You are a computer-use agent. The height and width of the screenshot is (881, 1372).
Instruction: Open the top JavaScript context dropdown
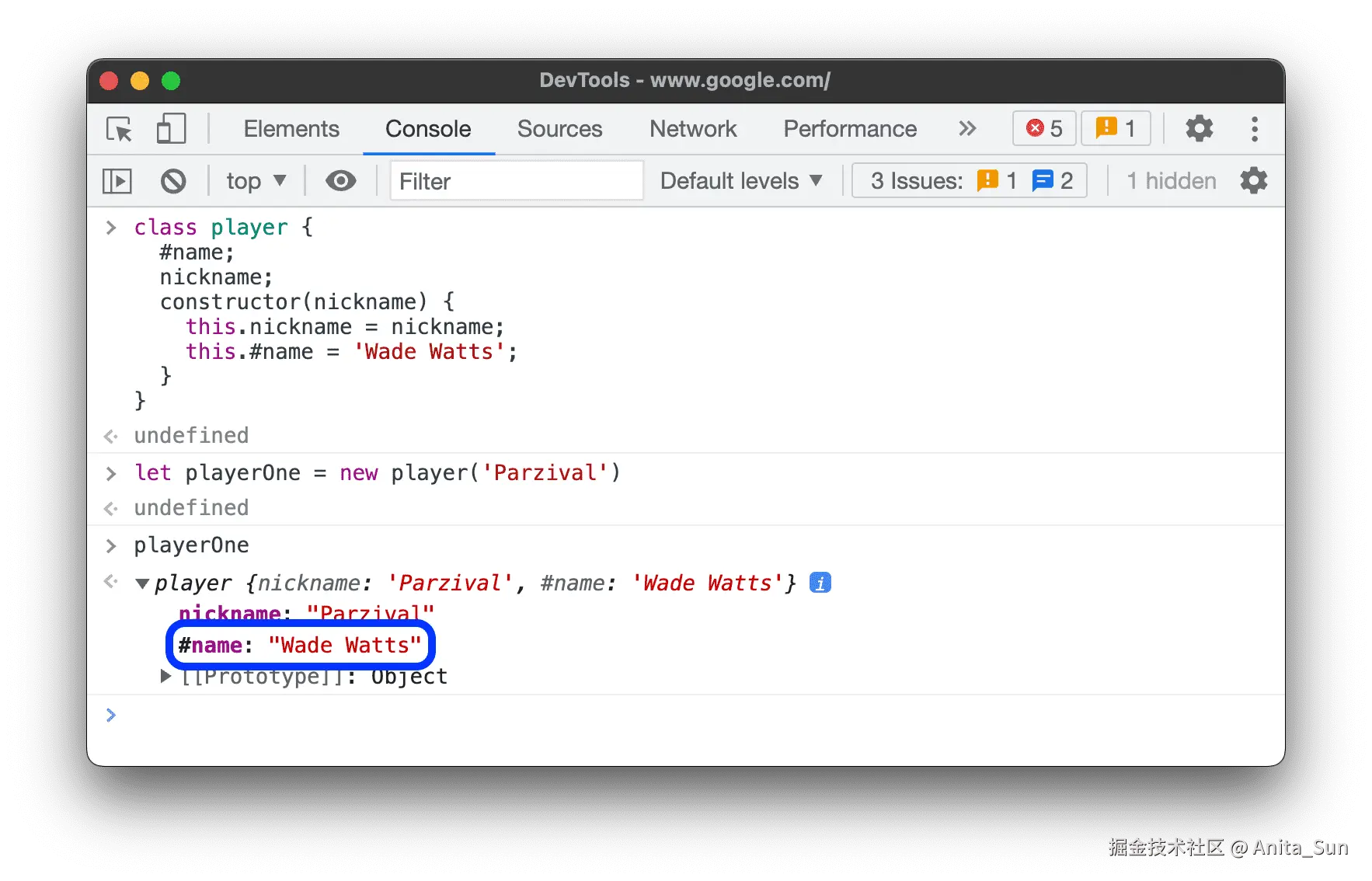pyautogui.click(x=256, y=182)
